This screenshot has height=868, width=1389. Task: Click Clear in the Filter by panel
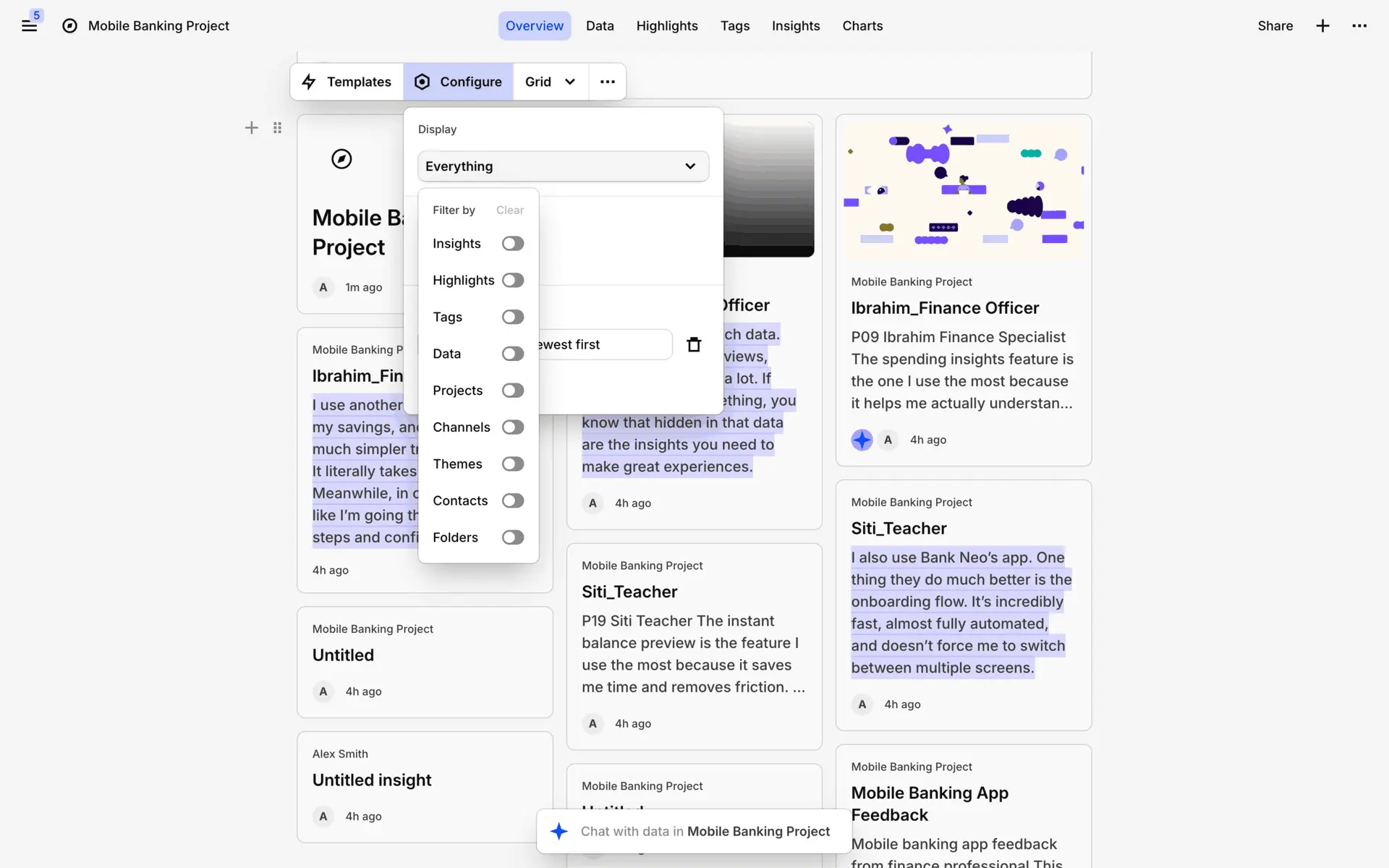(509, 210)
